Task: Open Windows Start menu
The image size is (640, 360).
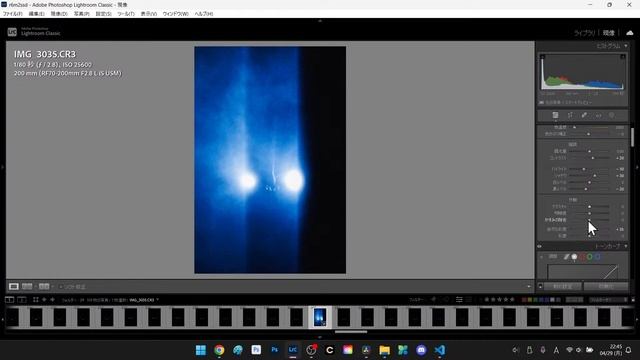Action: 201,350
